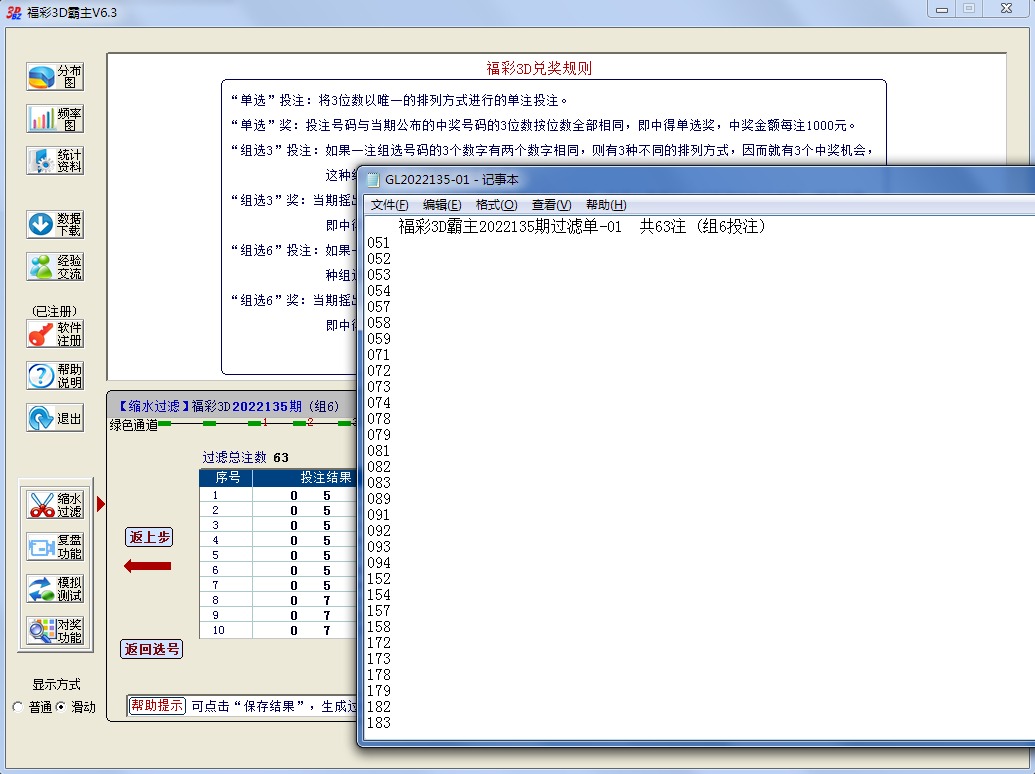The image size is (1035, 774).
Task: Click the 返回选号 return to selection button
Action: pyautogui.click(x=152, y=649)
